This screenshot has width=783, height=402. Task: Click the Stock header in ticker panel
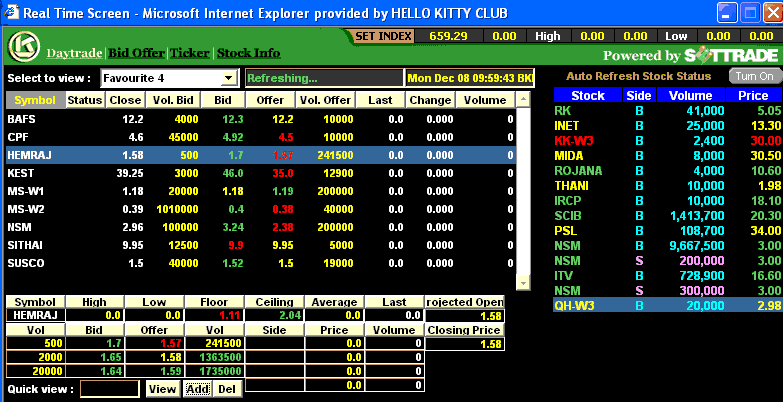[588, 95]
